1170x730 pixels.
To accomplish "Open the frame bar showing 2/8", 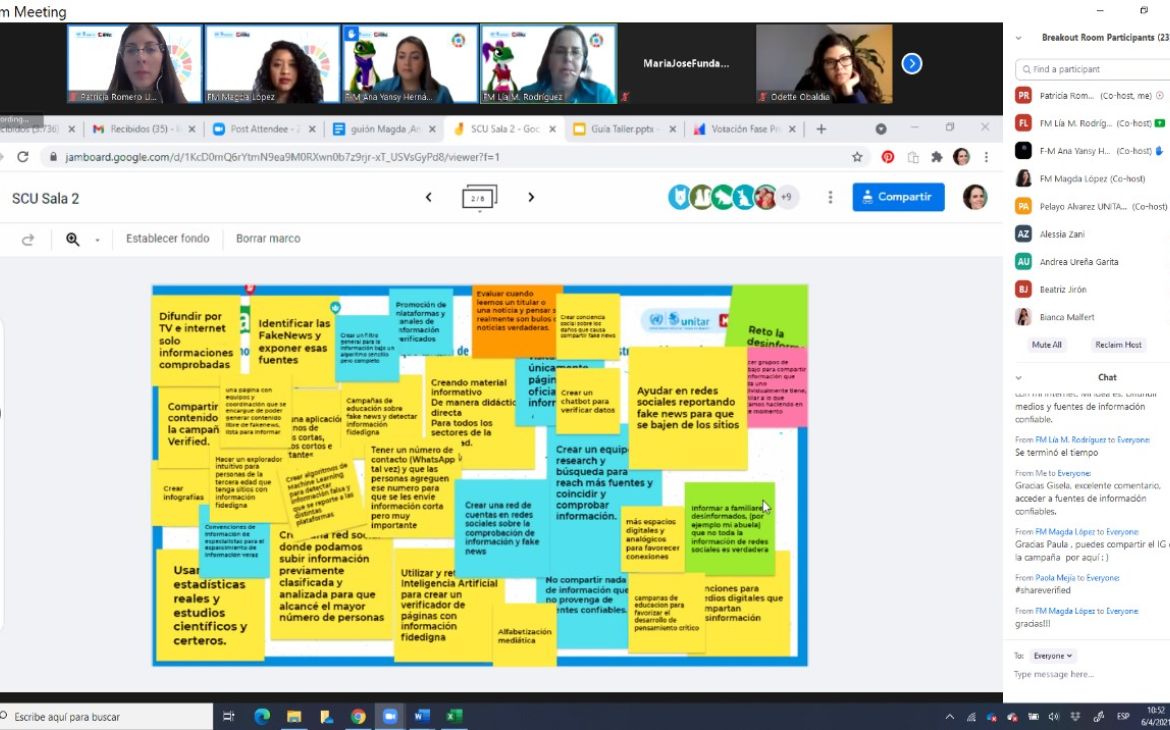I will (479, 197).
